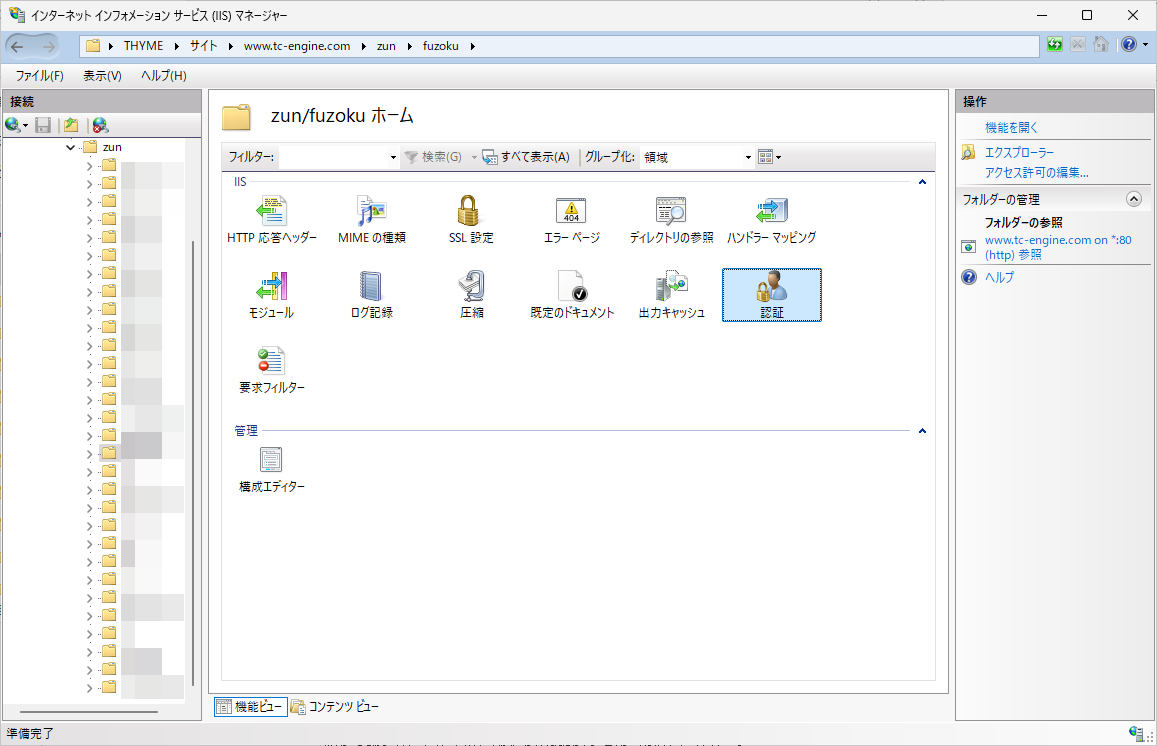Switch to コンテンツ ビュー tab

coord(334,707)
